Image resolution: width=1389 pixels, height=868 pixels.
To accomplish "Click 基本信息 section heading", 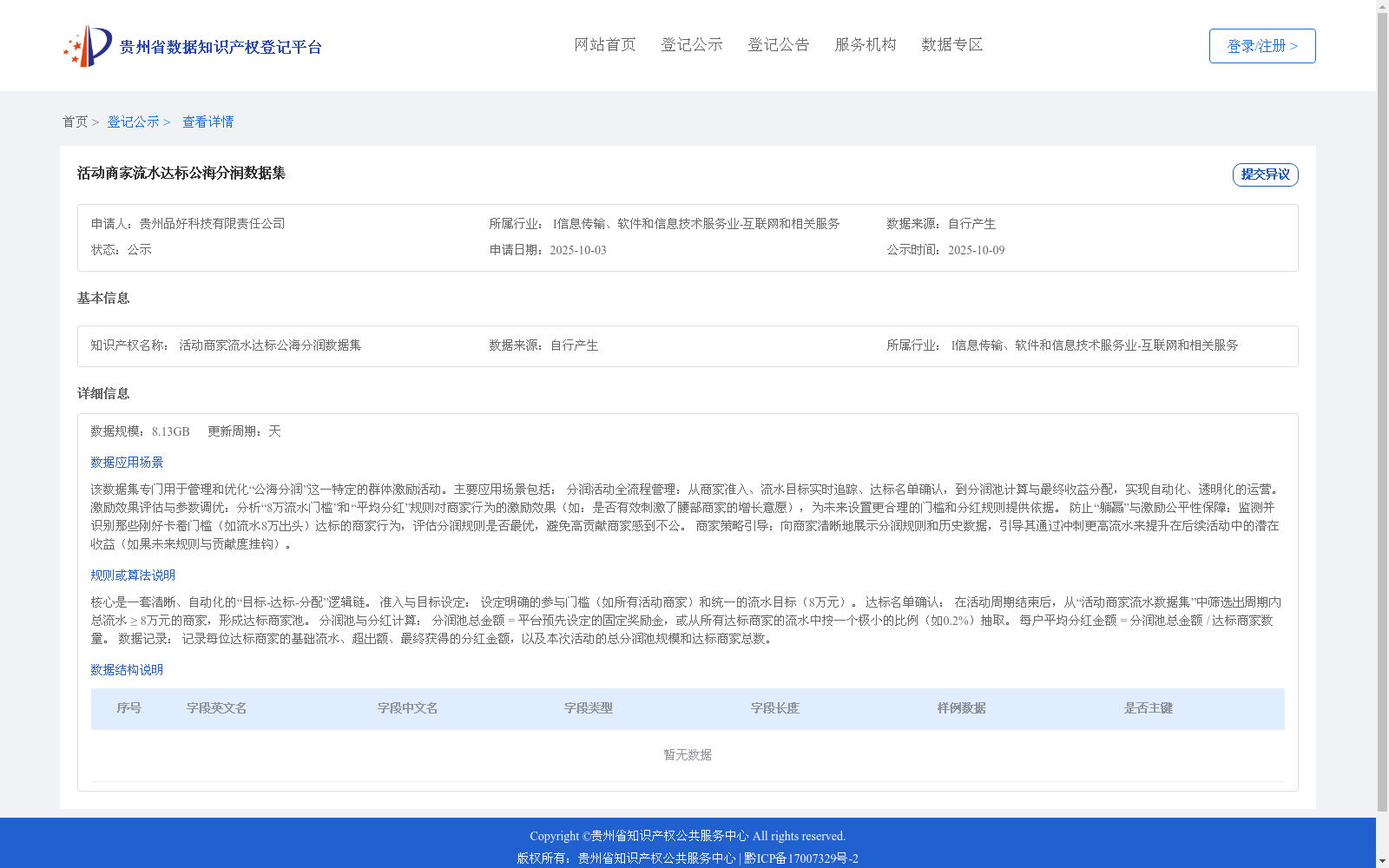I will point(103,299).
